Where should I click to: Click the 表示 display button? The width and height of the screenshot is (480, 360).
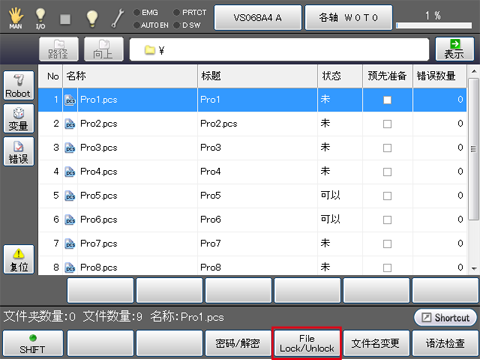pyautogui.click(x=455, y=49)
